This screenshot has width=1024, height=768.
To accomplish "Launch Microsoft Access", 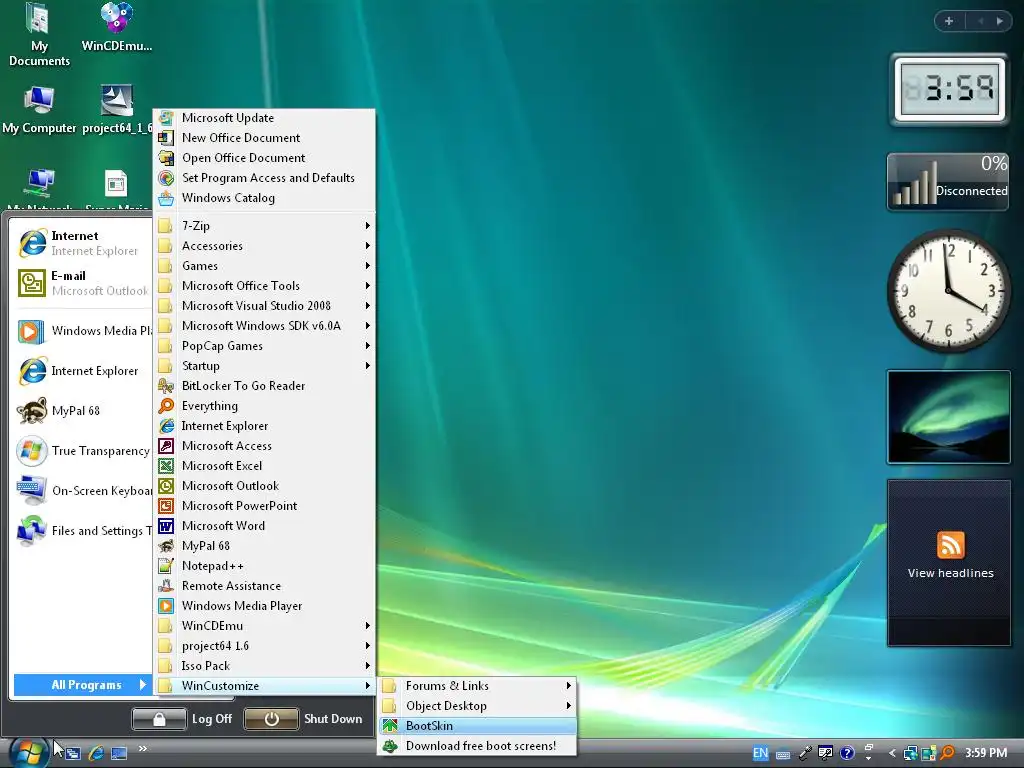I will pos(265,446).
